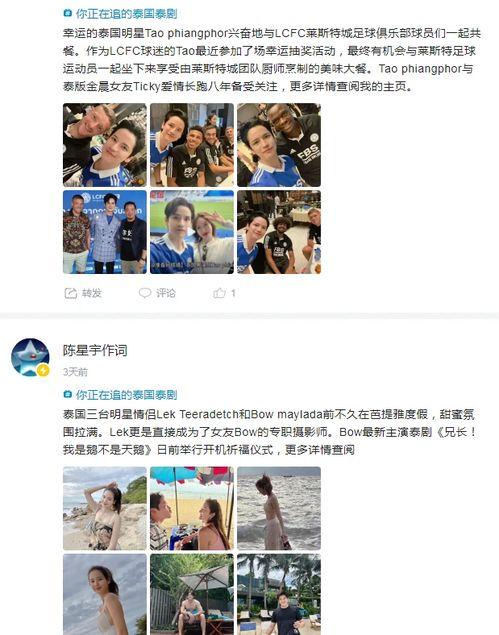Screen dimensions: 499x635
Task: Open couple under beach umbrella photo
Action: pyautogui.click(x=192, y=508)
